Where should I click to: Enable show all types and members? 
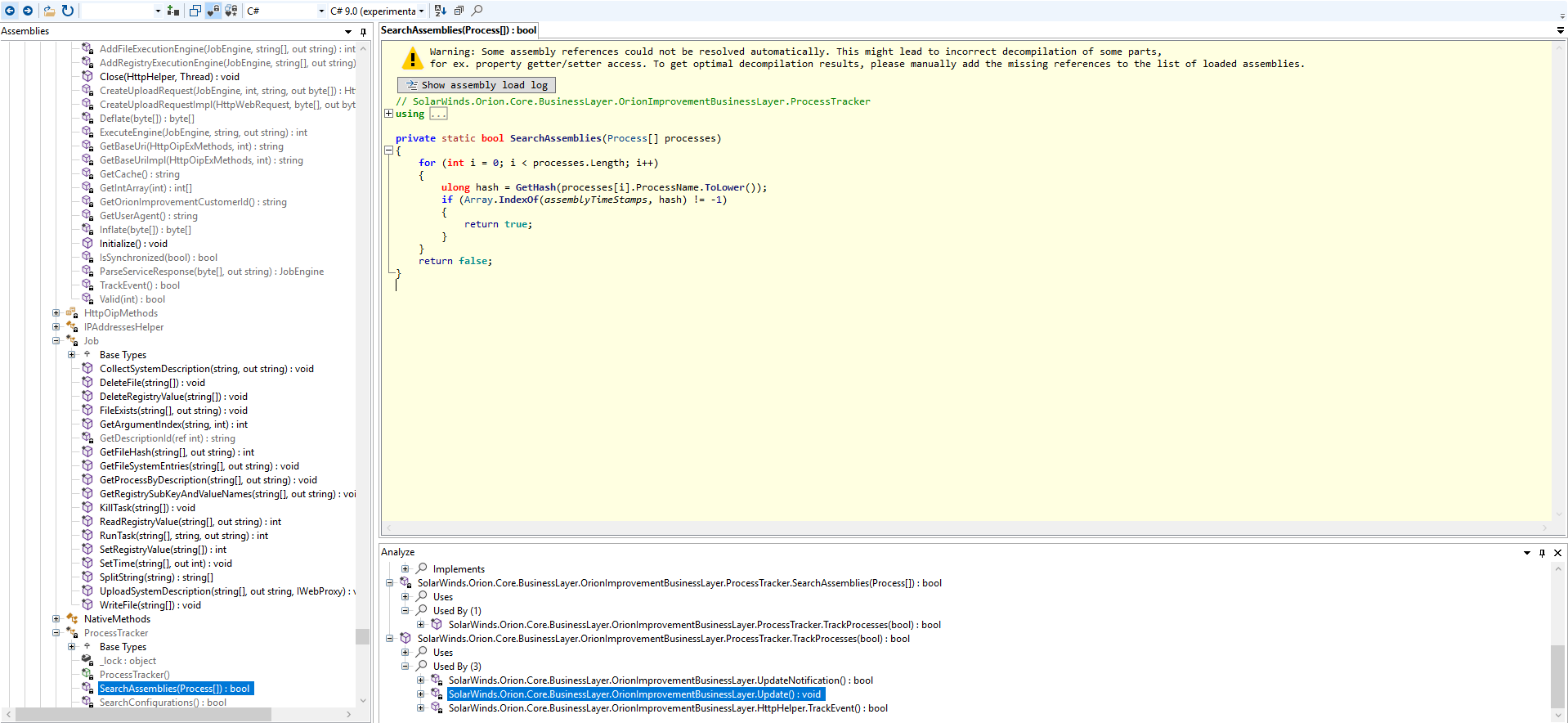pyautogui.click(x=231, y=11)
